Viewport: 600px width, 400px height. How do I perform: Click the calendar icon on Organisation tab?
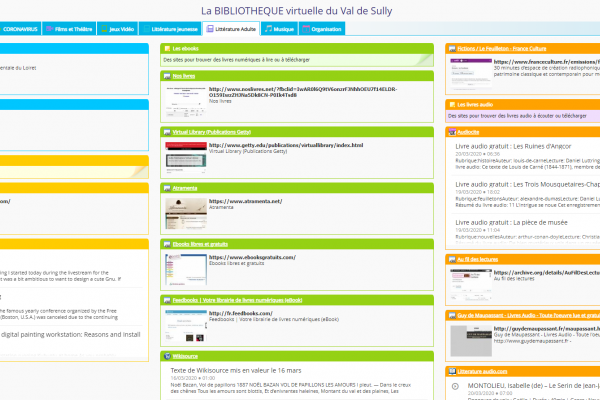coord(306,29)
